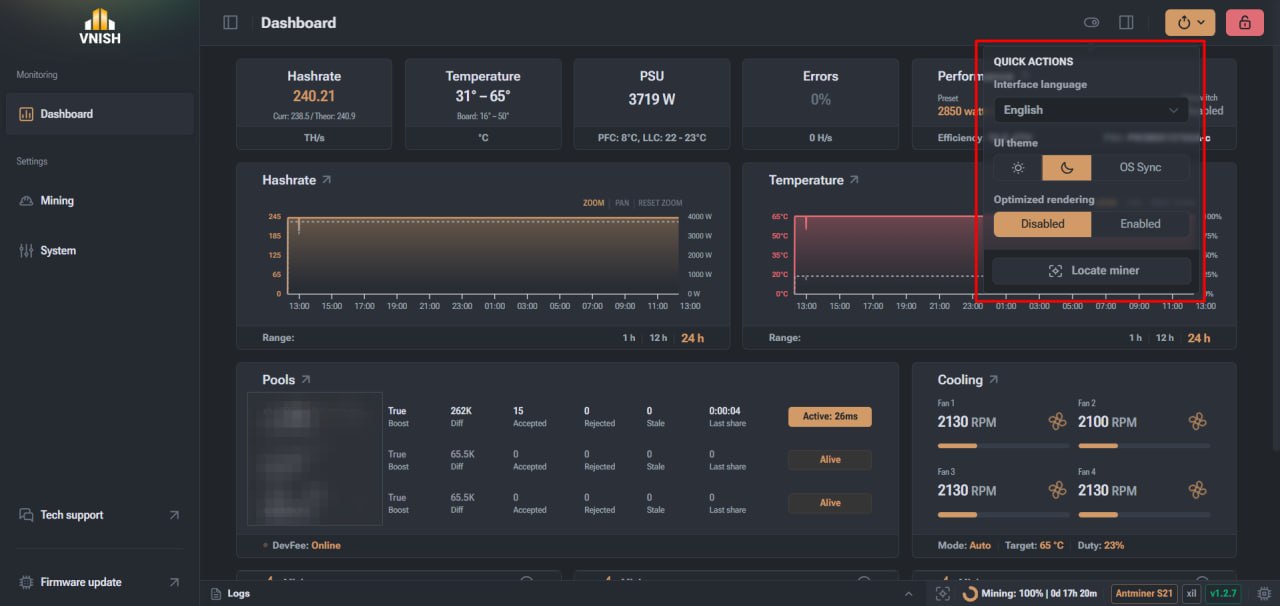
Task: Set optimized rendering to Enabled
Action: (x=1140, y=224)
